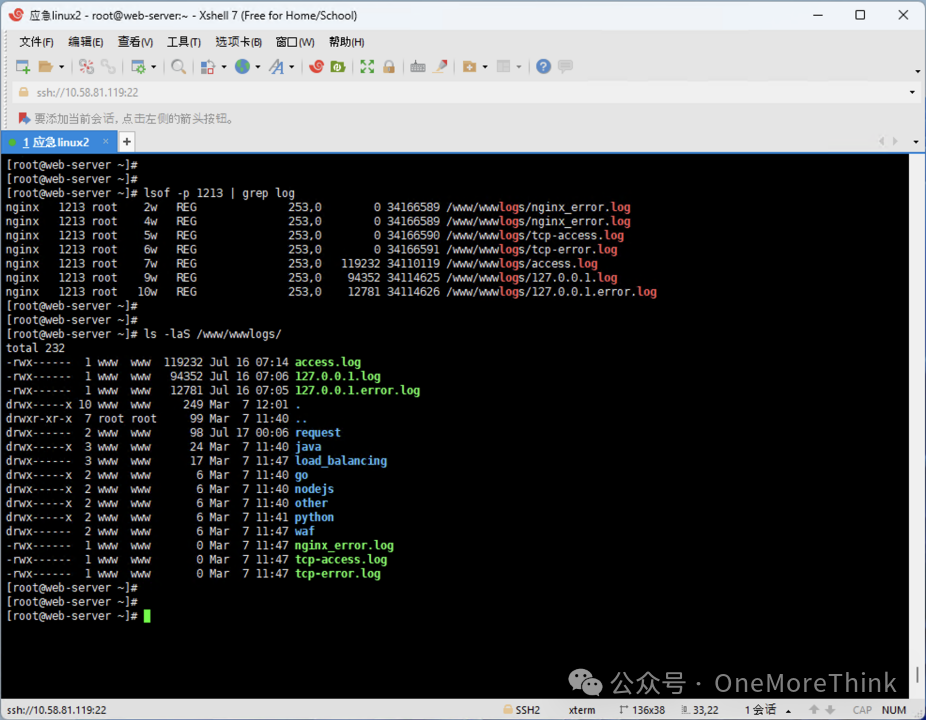Open the 工具(T) menu
This screenshot has height=720, width=926.
(x=183, y=42)
